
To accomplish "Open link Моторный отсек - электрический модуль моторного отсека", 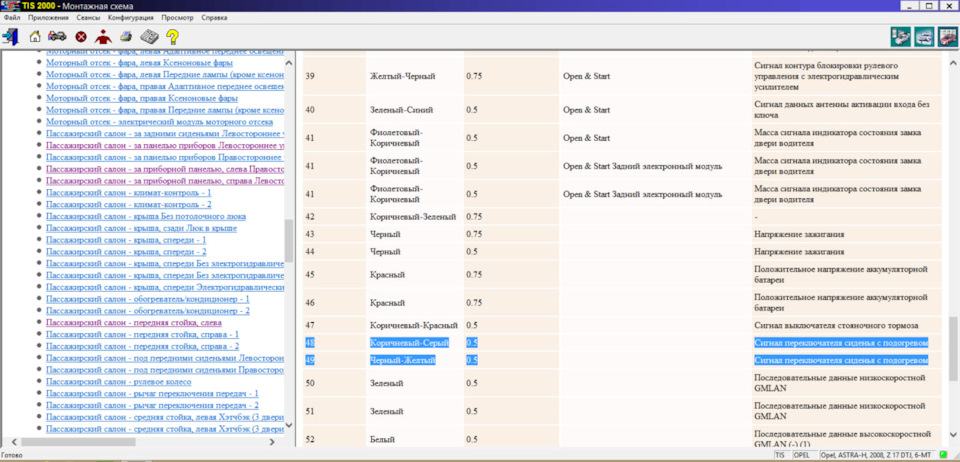I will tap(159, 122).
